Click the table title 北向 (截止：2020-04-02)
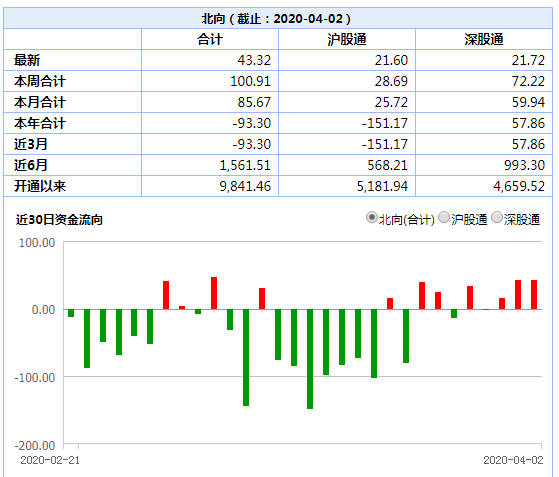 tap(276, 19)
